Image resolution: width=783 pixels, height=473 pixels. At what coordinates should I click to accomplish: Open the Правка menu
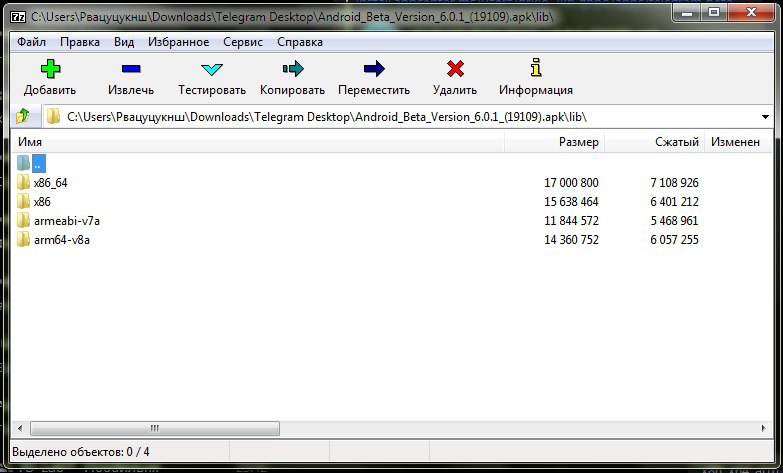[x=80, y=42]
